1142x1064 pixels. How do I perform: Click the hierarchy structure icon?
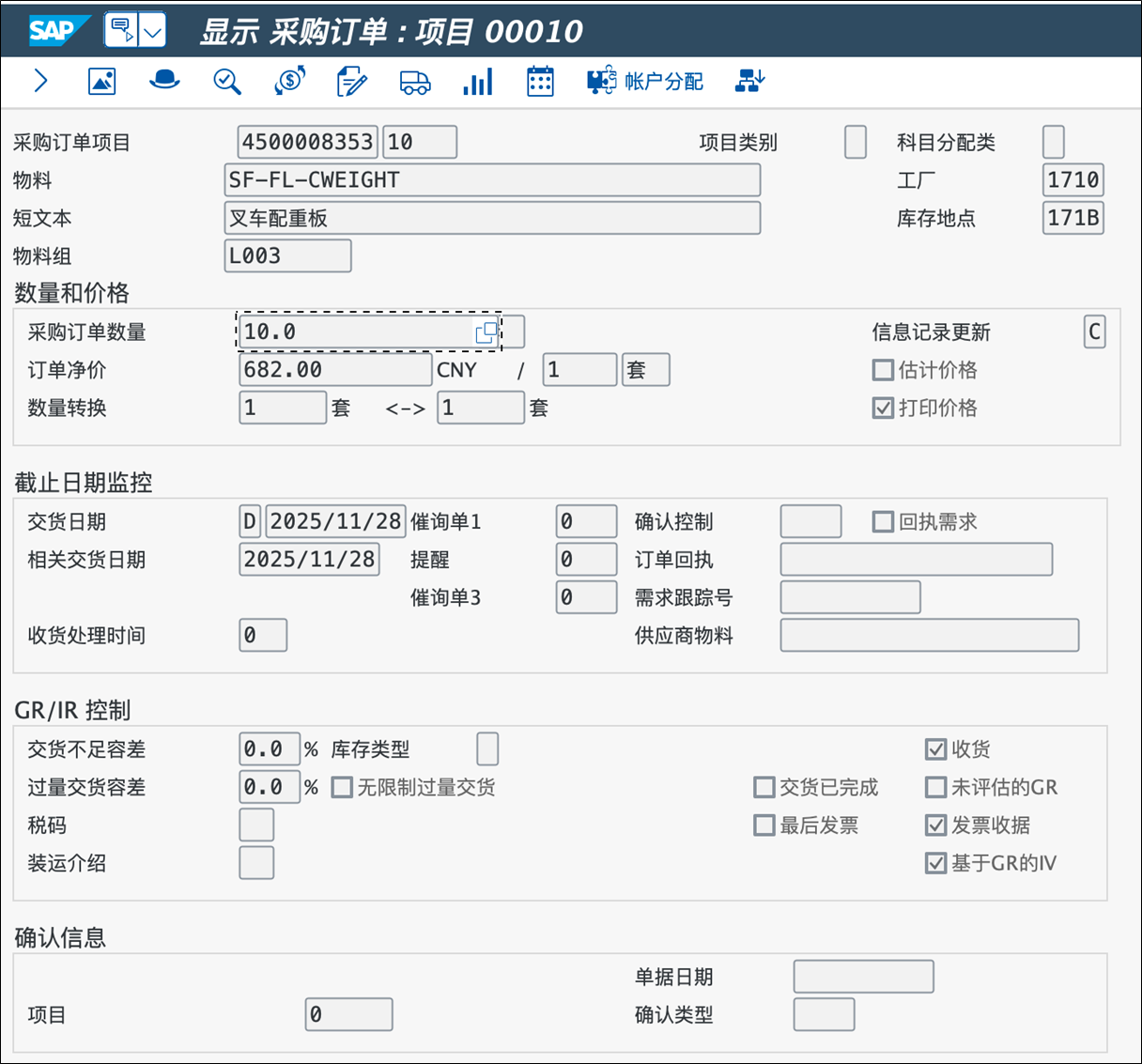pos(749,82)
